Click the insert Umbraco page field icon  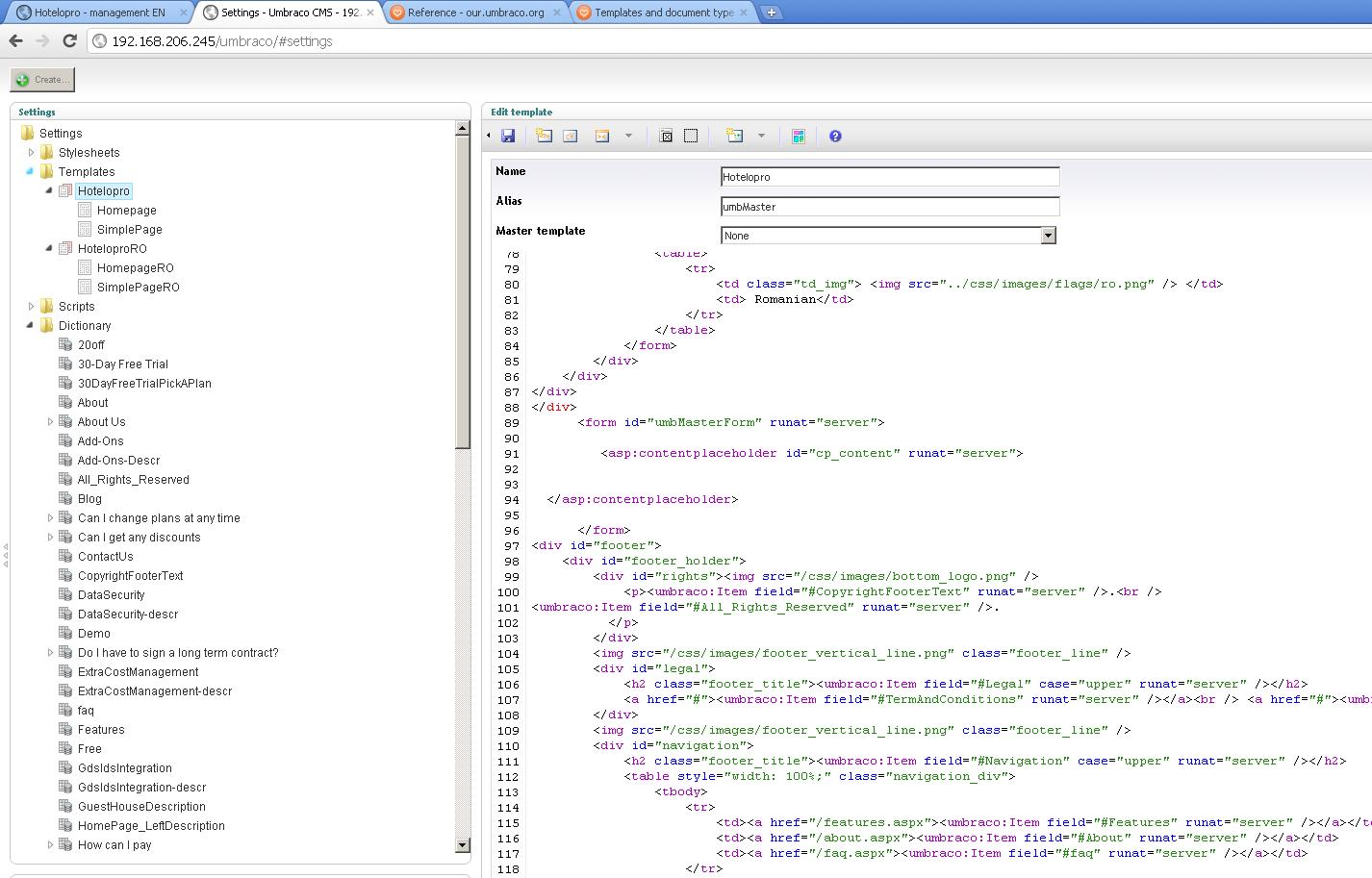coord(544,136)
